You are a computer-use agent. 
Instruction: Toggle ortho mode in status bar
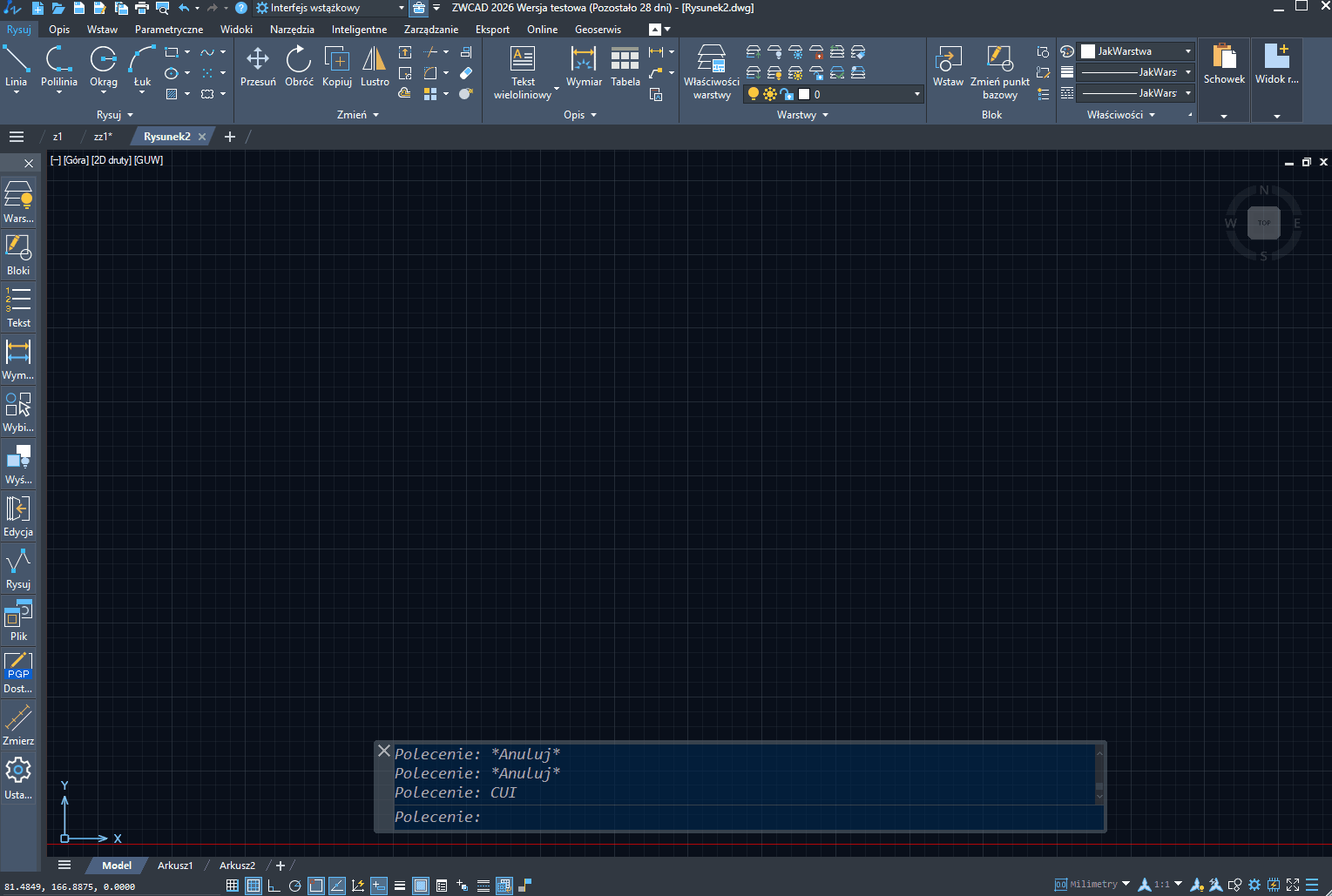tap(274, 886)
